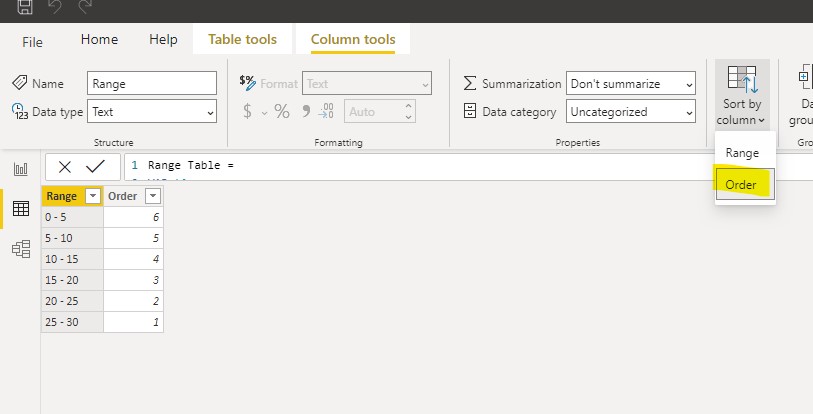Increase decimal places with up stepper
This screenshot has height=414, width=813.
click(x=409, y=106)
